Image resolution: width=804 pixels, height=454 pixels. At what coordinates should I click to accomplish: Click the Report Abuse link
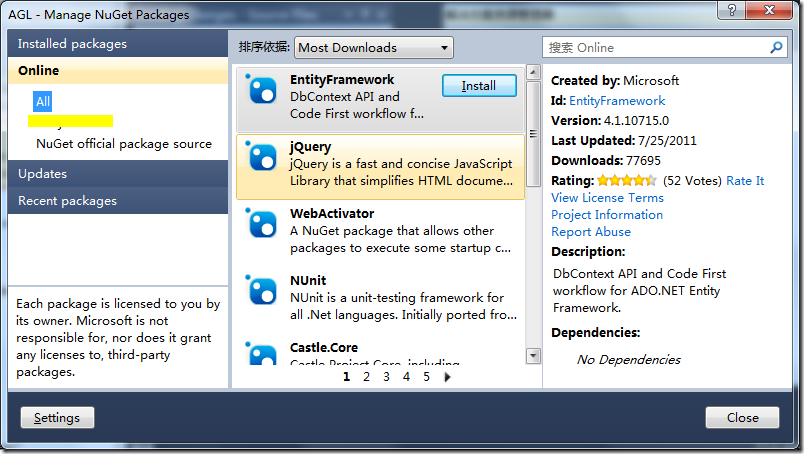[591, 232]
